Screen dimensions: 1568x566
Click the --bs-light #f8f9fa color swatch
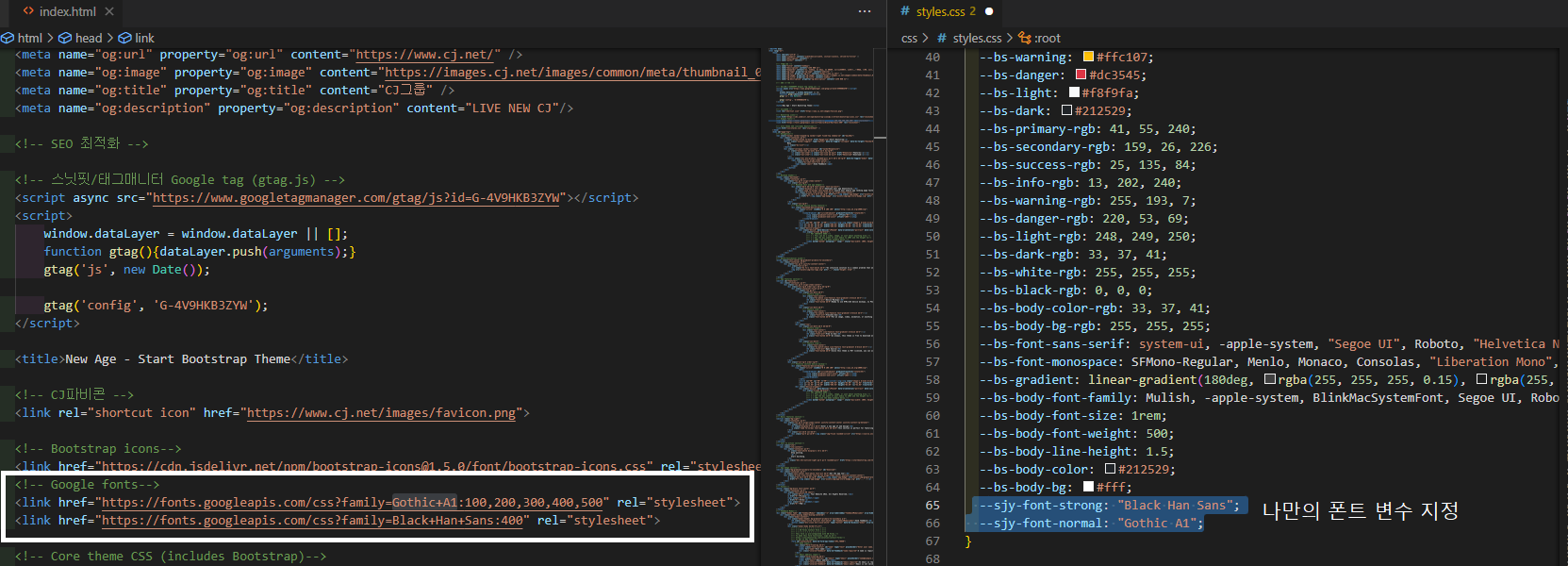(1074, 92)
